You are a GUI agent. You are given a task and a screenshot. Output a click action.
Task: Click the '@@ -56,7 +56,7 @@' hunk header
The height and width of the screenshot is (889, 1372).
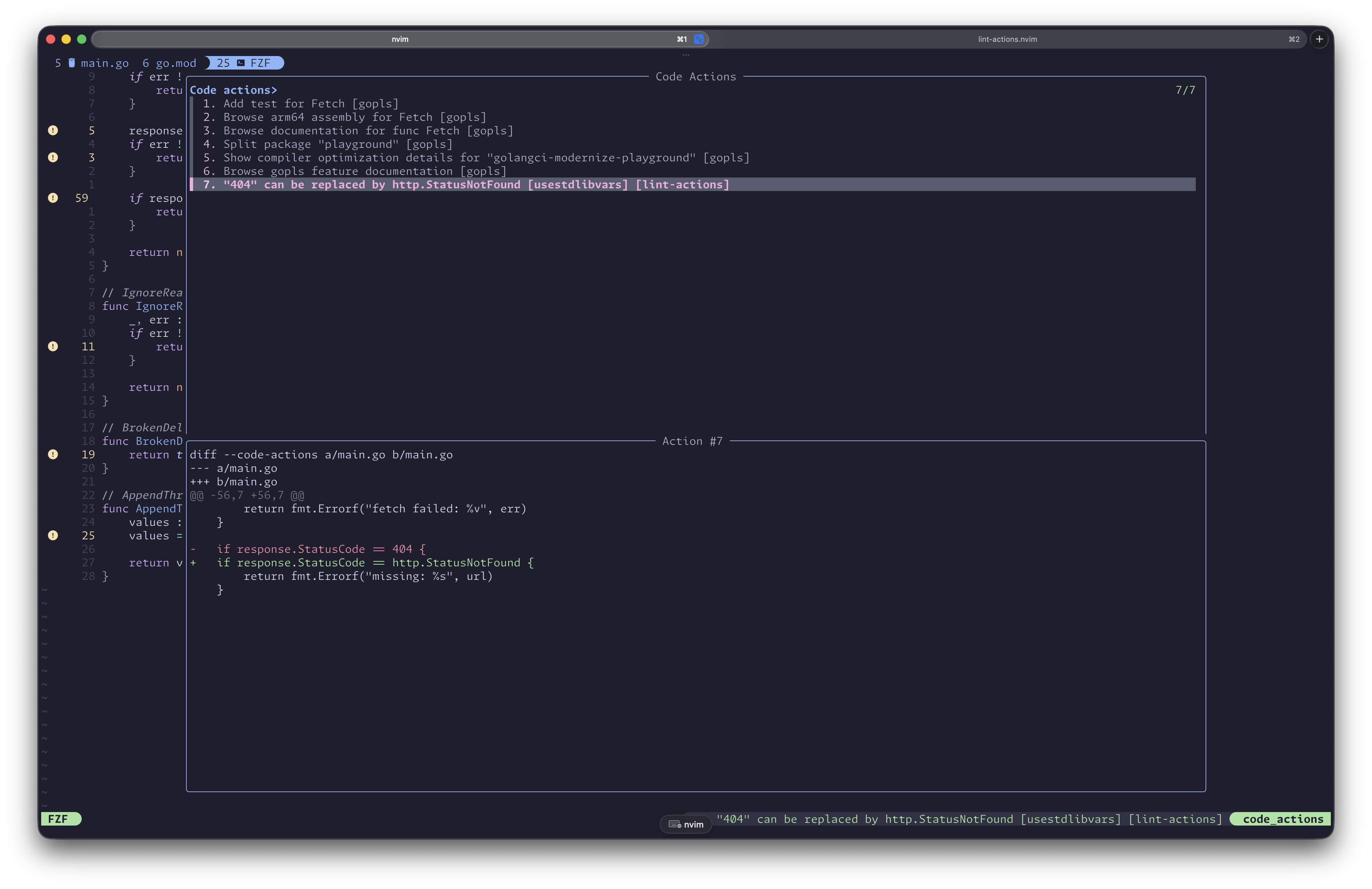click(x=247, y=495)
